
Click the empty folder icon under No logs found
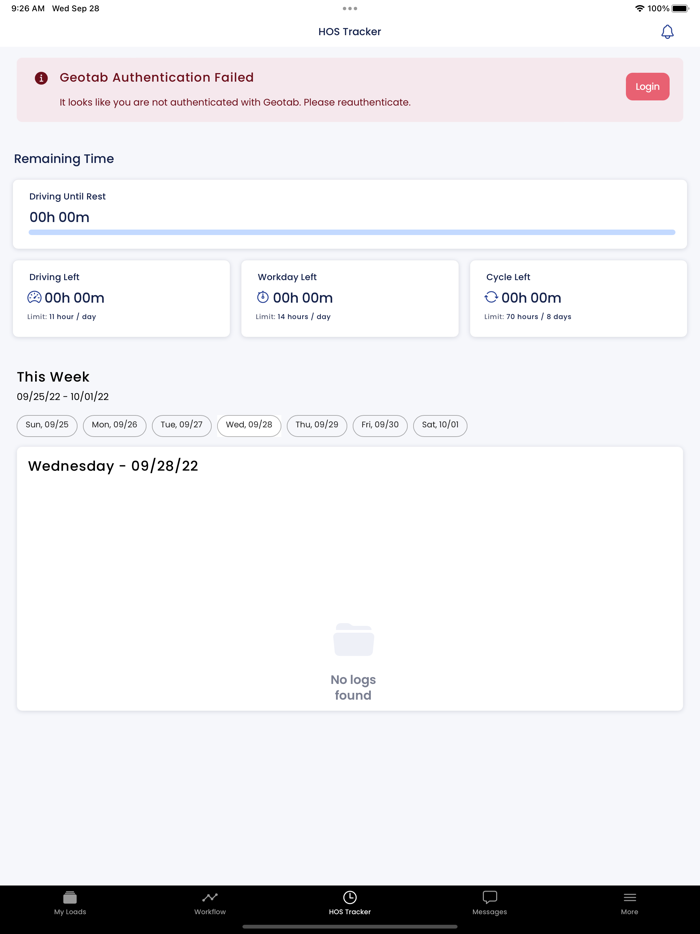click(353, 640)
